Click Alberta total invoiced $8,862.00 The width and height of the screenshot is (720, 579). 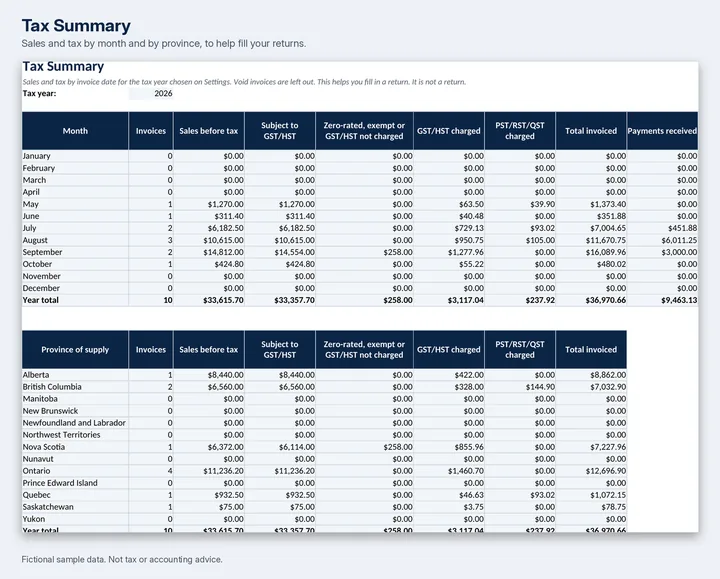pyautogui.click(x=608, y=375)
